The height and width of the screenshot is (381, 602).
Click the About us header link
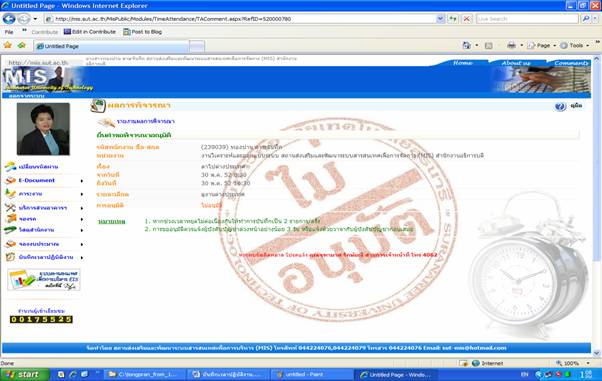click(516, 63)
